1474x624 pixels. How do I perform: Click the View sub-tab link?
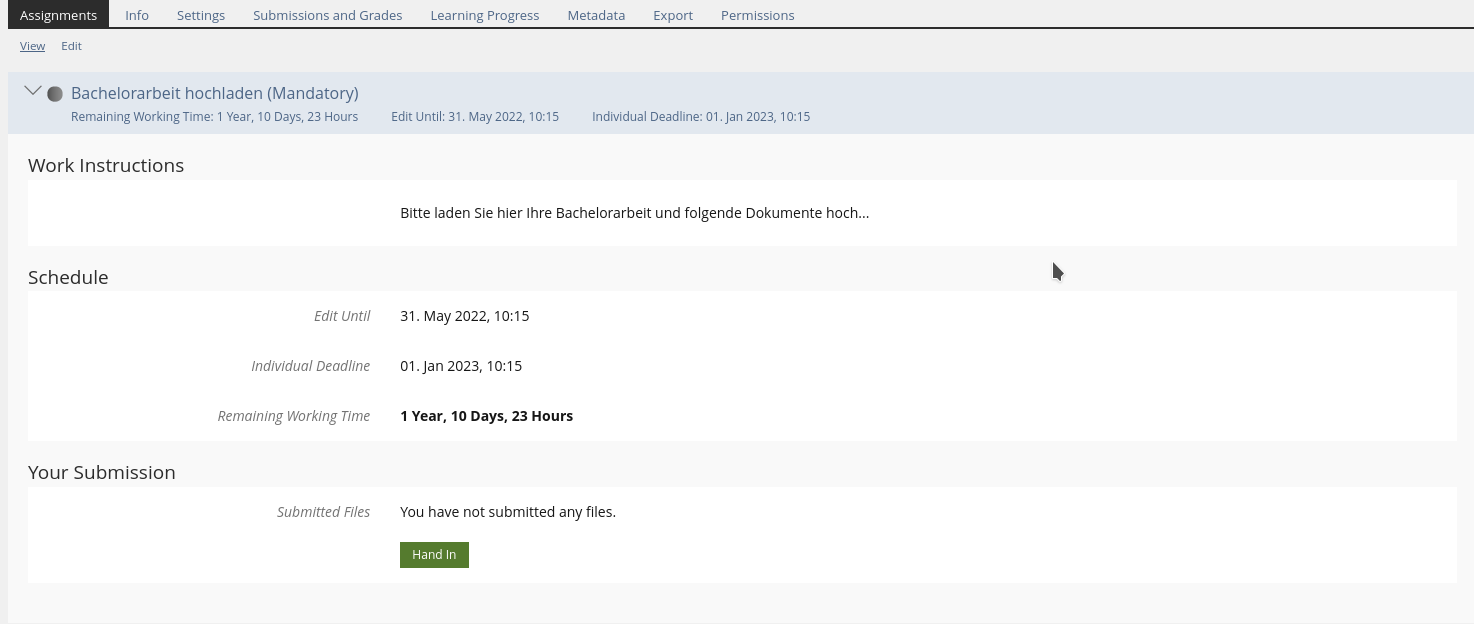(x=32, y=46)
